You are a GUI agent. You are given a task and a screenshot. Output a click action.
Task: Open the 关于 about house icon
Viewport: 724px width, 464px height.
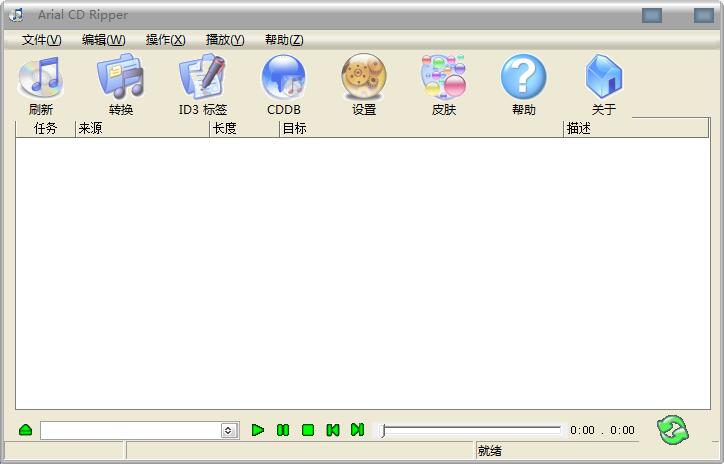[604, 85]
